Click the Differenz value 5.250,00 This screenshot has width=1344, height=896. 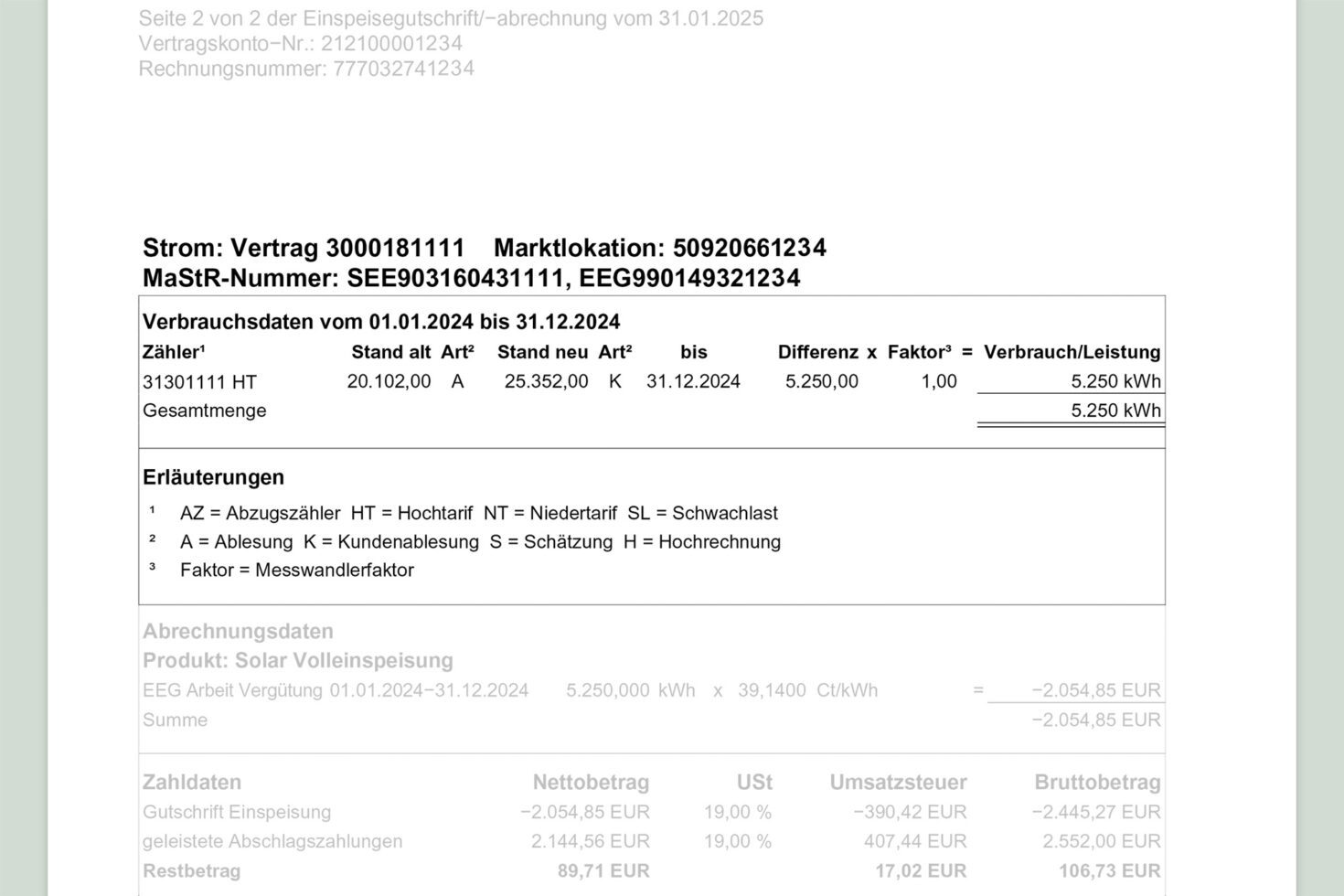tap(822, 381)
